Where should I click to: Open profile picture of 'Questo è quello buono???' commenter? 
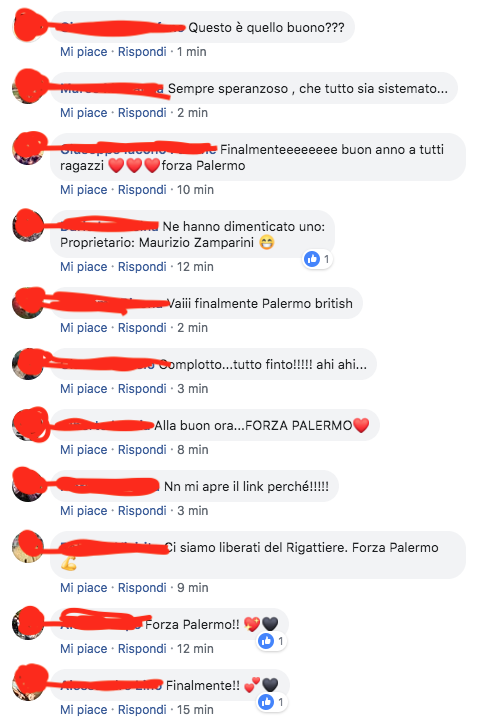[x=28, y=26]
